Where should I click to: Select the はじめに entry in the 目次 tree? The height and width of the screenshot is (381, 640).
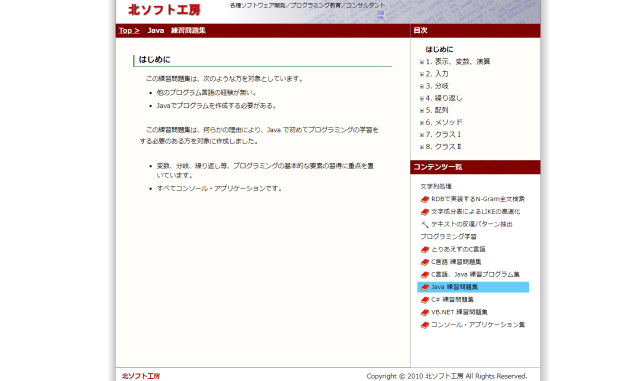pyautogui.click(x=439, y=49)
